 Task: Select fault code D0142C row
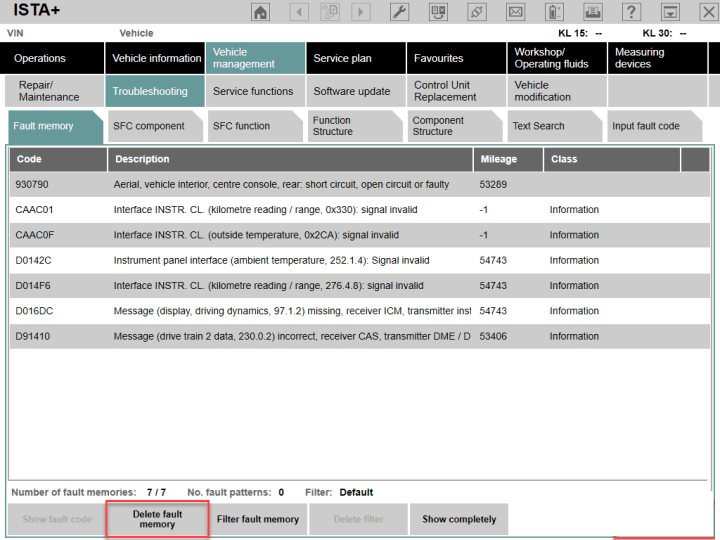coord(360,260)
